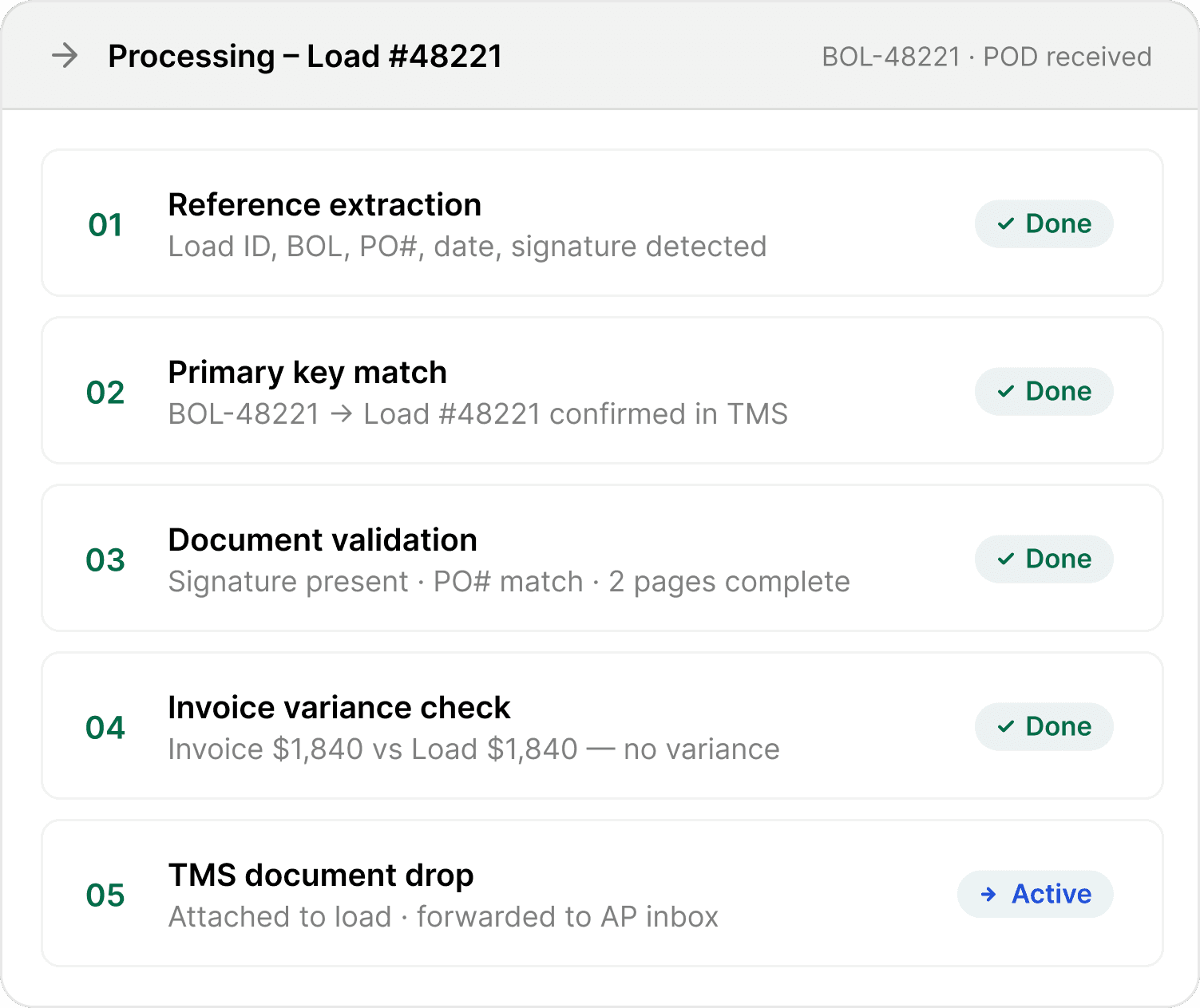Click the Processing – Load #48221 title
The image size is (1200, 1008).
click(x=304, y=57)
